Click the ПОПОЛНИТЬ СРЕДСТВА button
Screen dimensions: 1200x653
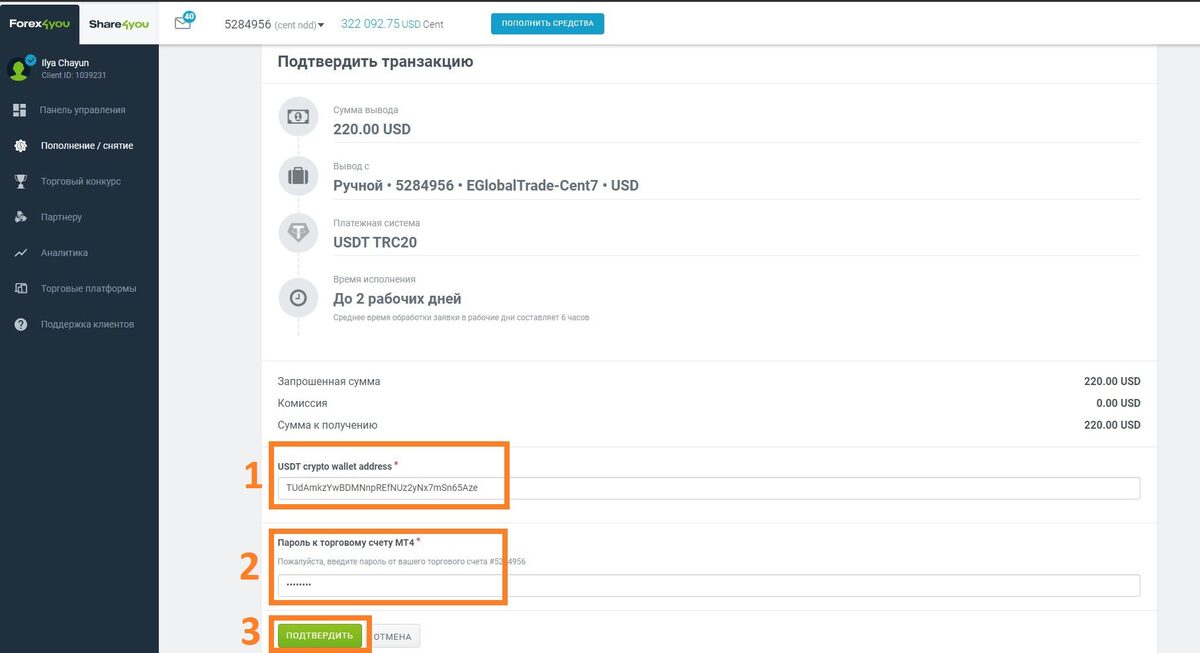(547, 23)
